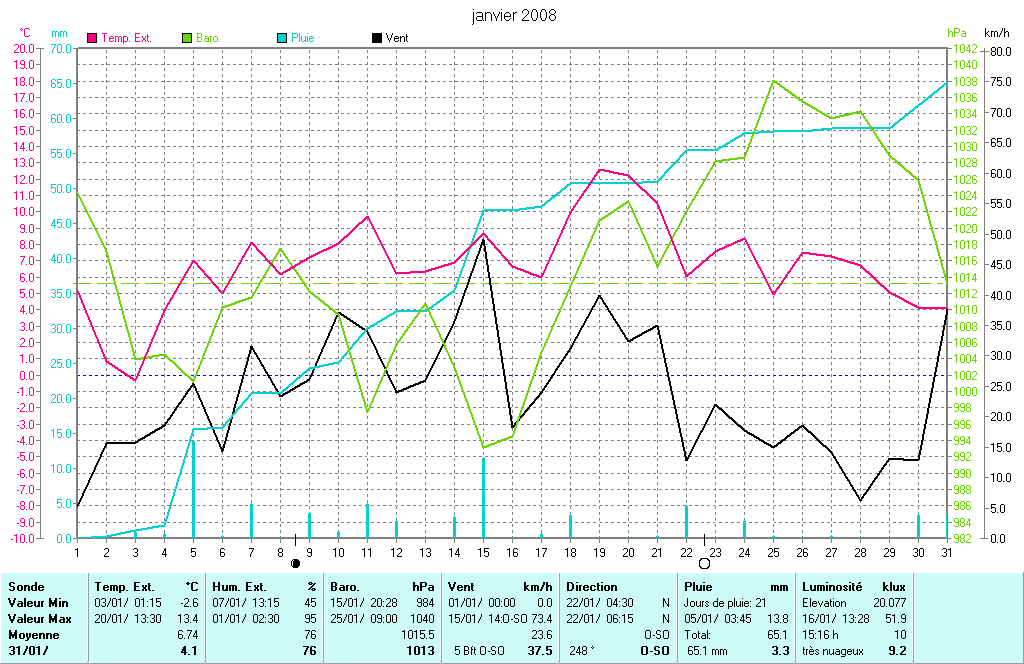
Task: Click the km/h axis unit label
Action: tap(997, 33)
